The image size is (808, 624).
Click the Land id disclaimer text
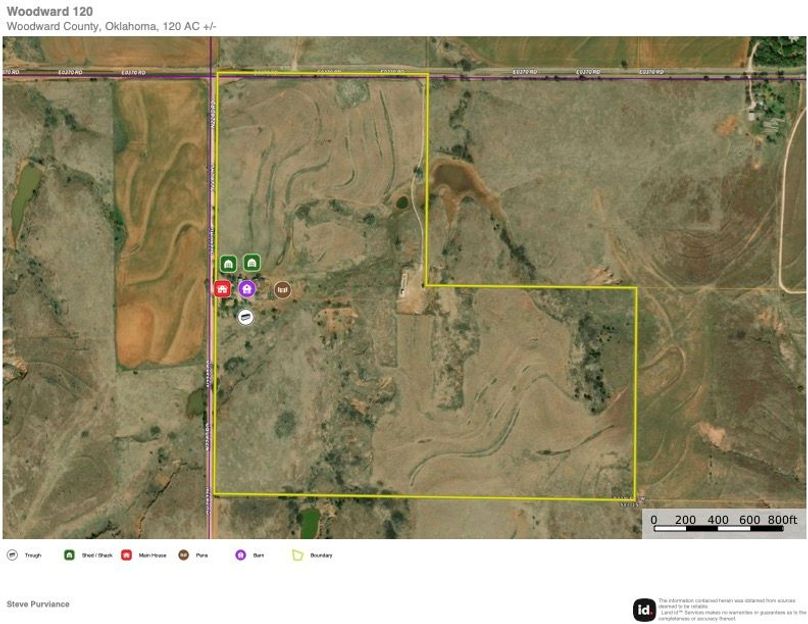pos(731,608)
